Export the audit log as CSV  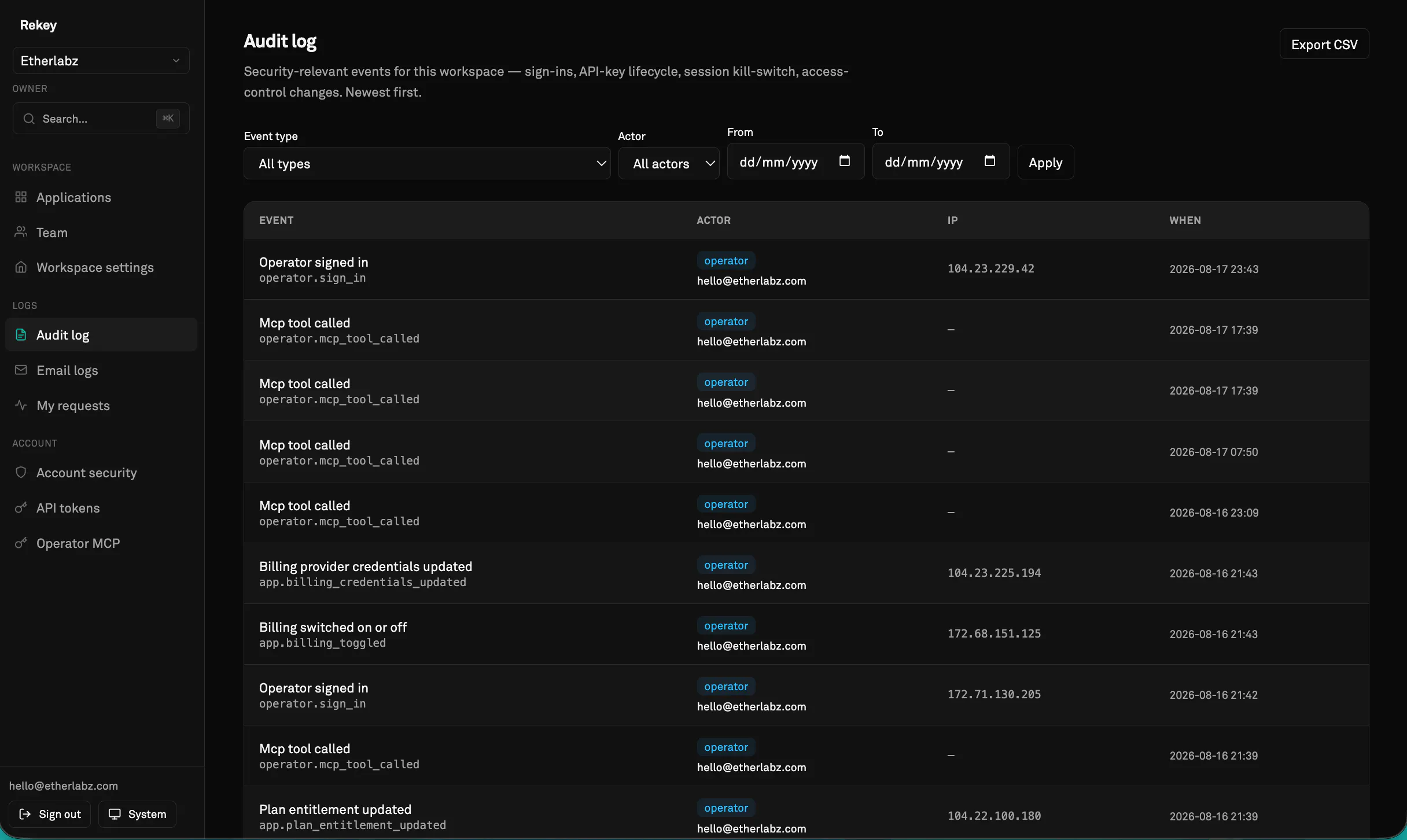pyautogui.click(x=1324, y=45)
